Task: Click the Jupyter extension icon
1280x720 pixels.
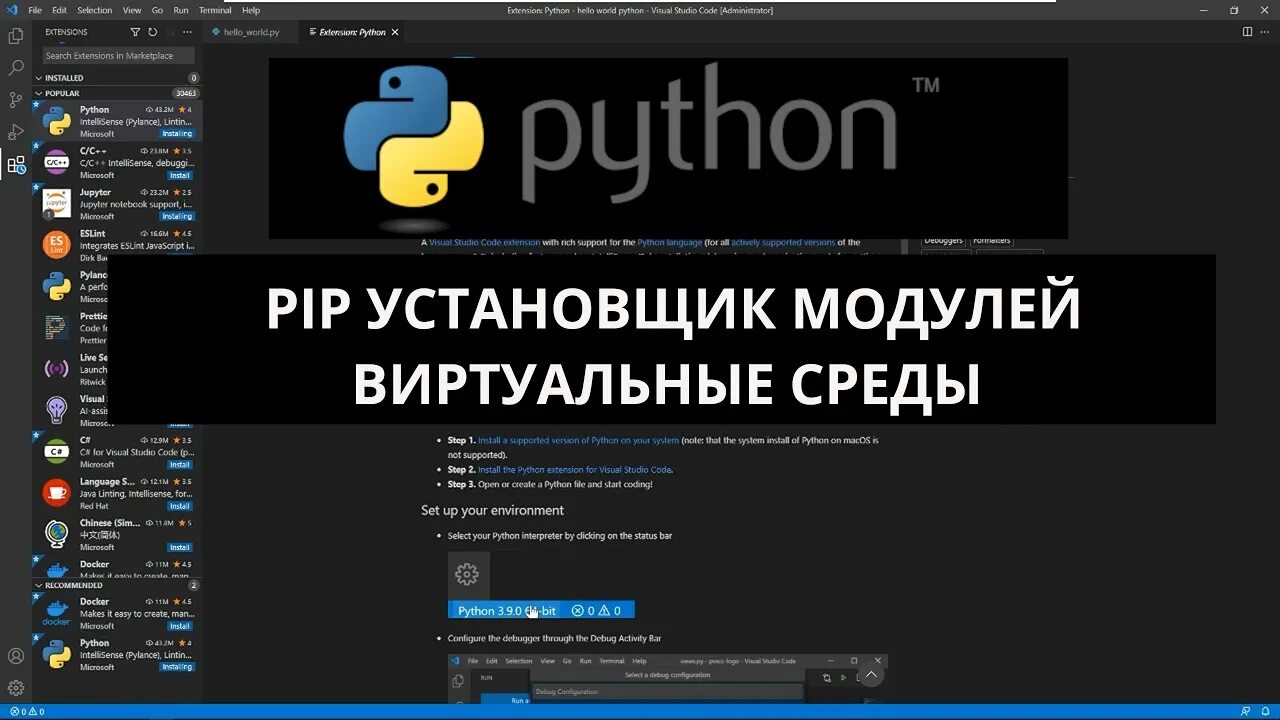Action: click(57, 203)
